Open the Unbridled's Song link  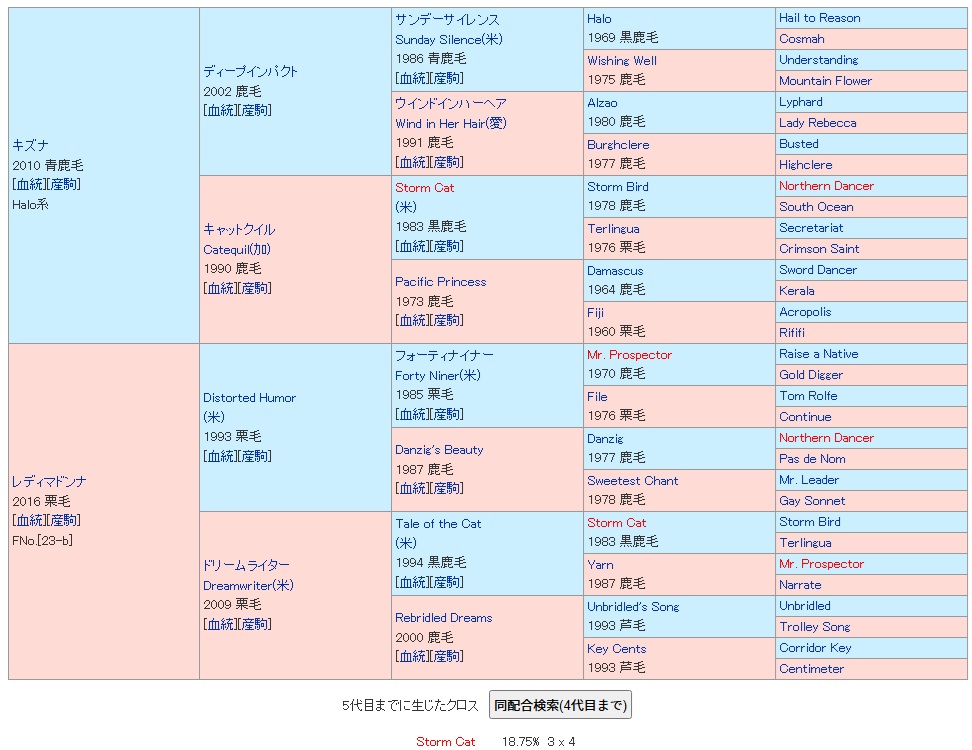[633, 607]
